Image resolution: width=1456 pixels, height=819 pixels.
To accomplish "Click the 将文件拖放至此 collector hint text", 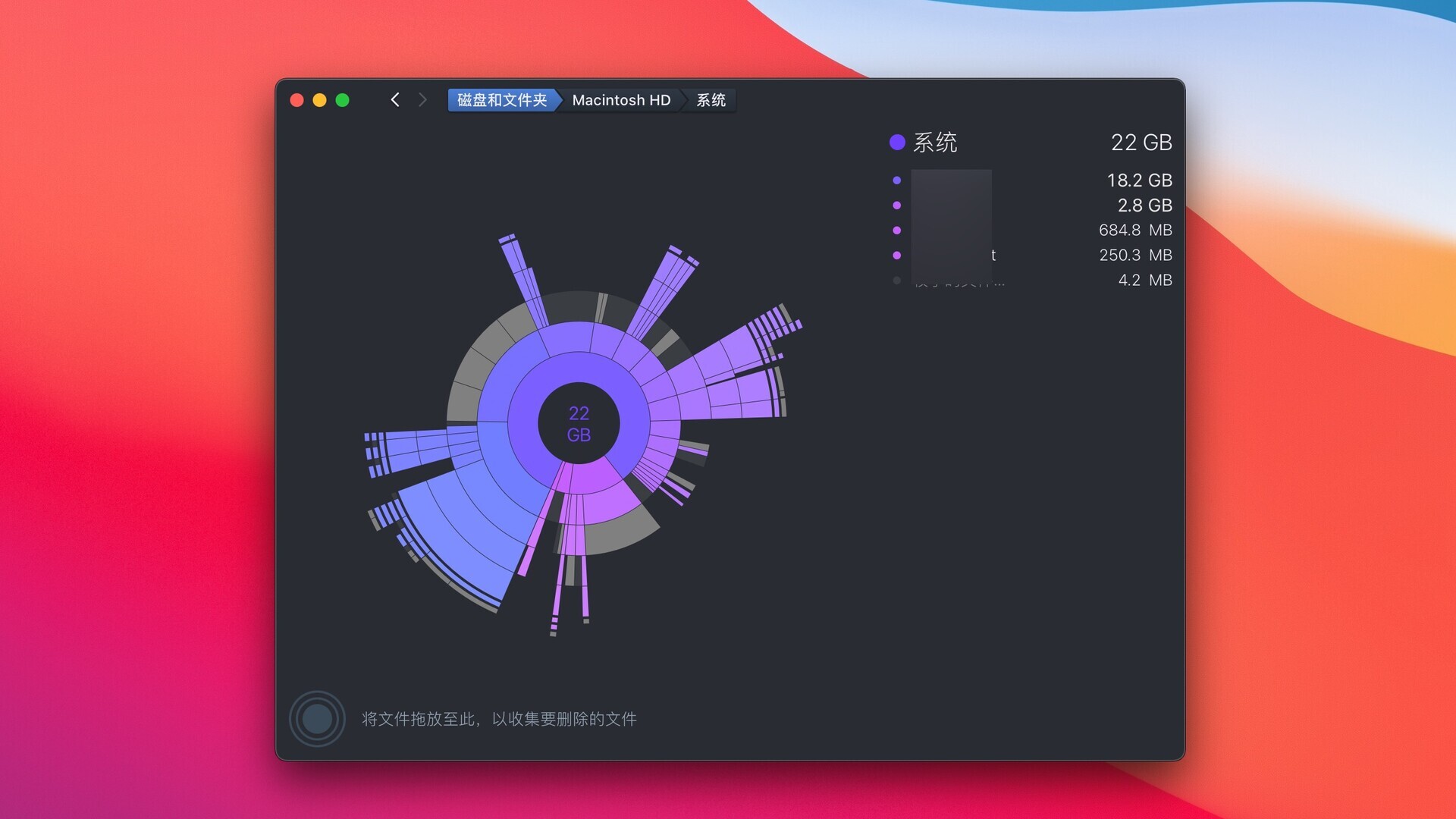I will (499, 719).
